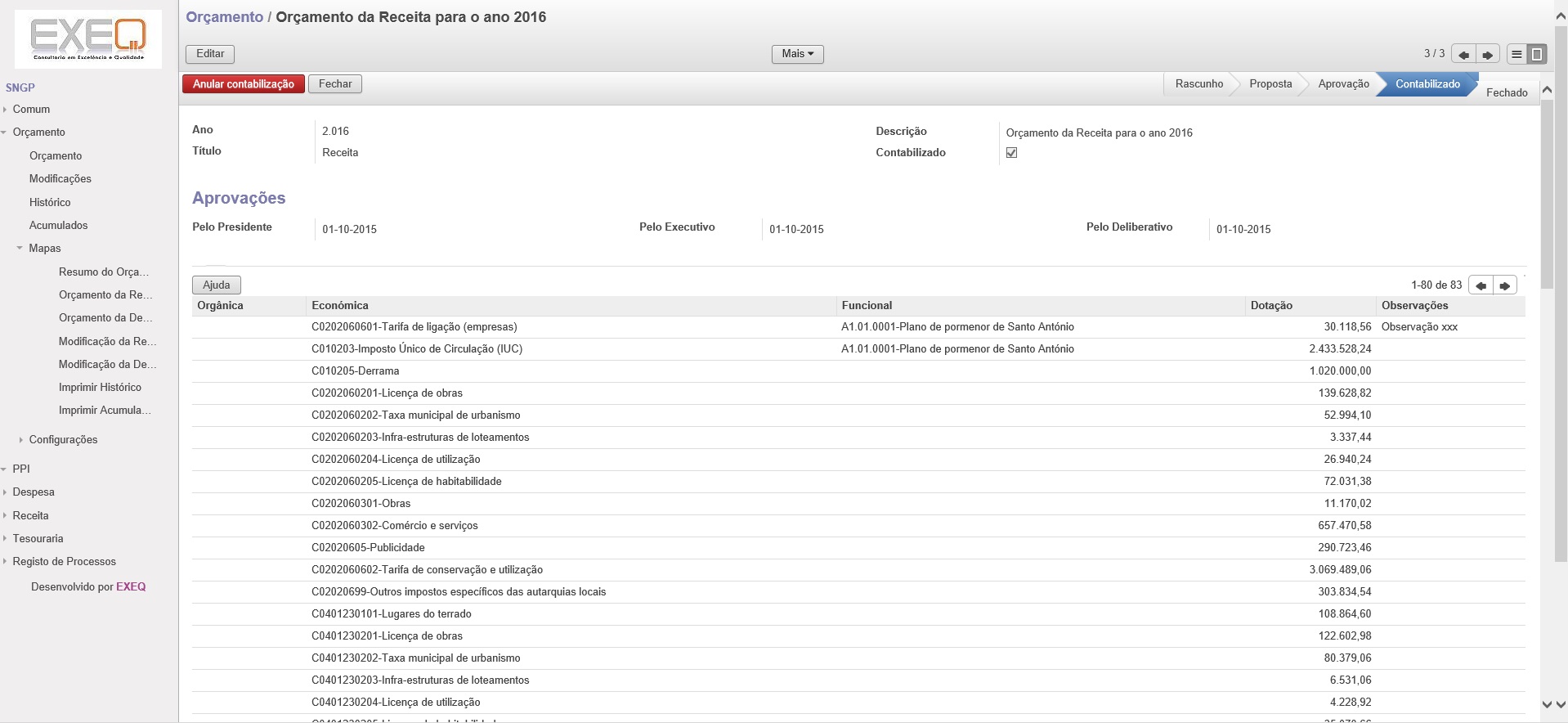The width and height of the screenshot is (1568, 723).
Task: Switch to form view icon
Action: (x=1537, y=55)
